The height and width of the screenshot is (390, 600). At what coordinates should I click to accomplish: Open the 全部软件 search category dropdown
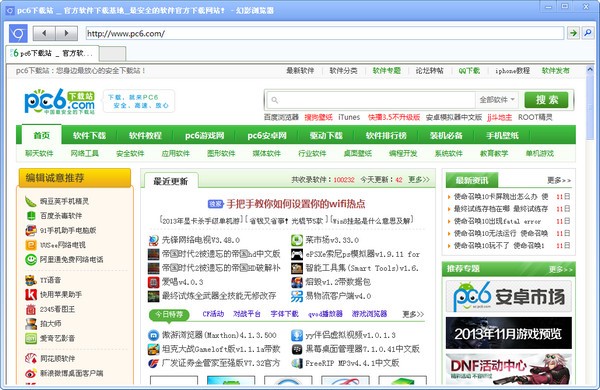pos(497,100)
